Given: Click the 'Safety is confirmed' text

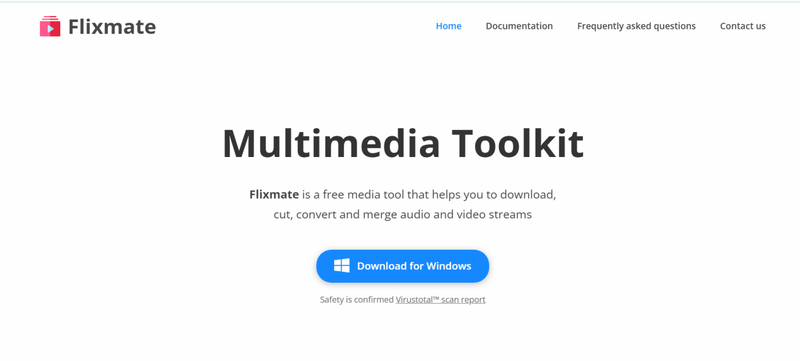Looking at the screenshot, I should [357, 300].
